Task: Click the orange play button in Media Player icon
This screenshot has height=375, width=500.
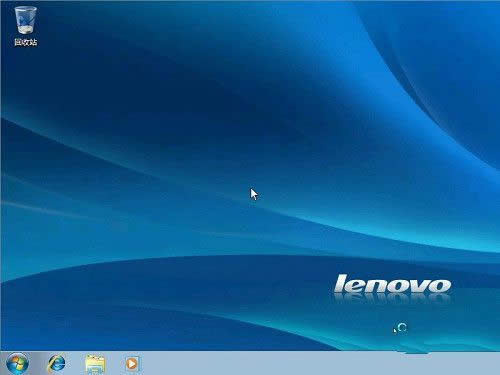Action: [132, 364]
